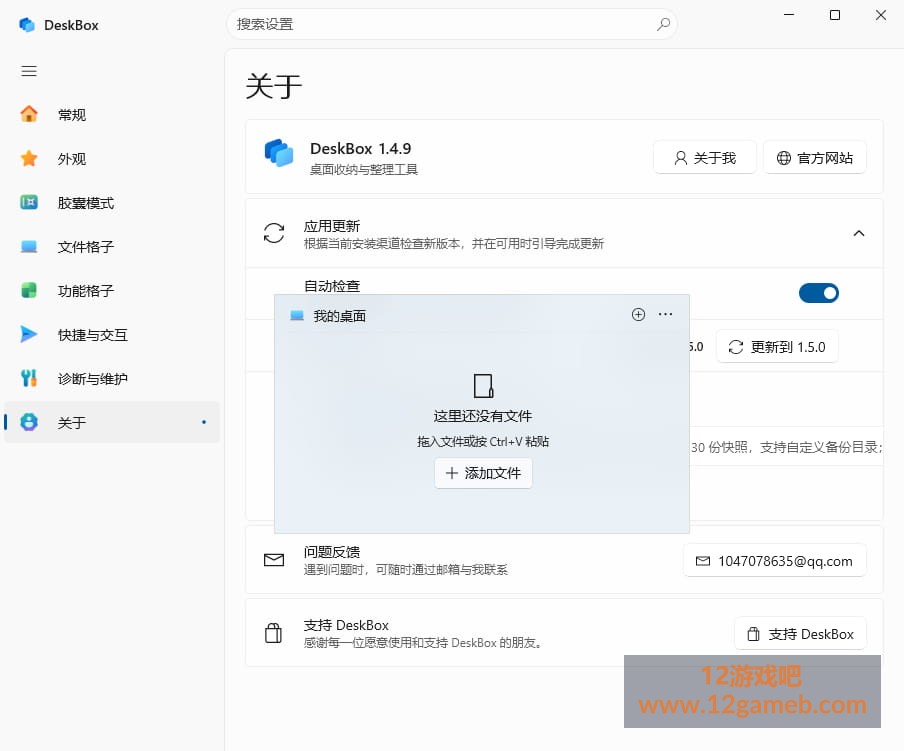Viewport: 904px width, 751px height.
Task: Click the envelope icon beside 问题反馈
Action: tap(274, 560)
